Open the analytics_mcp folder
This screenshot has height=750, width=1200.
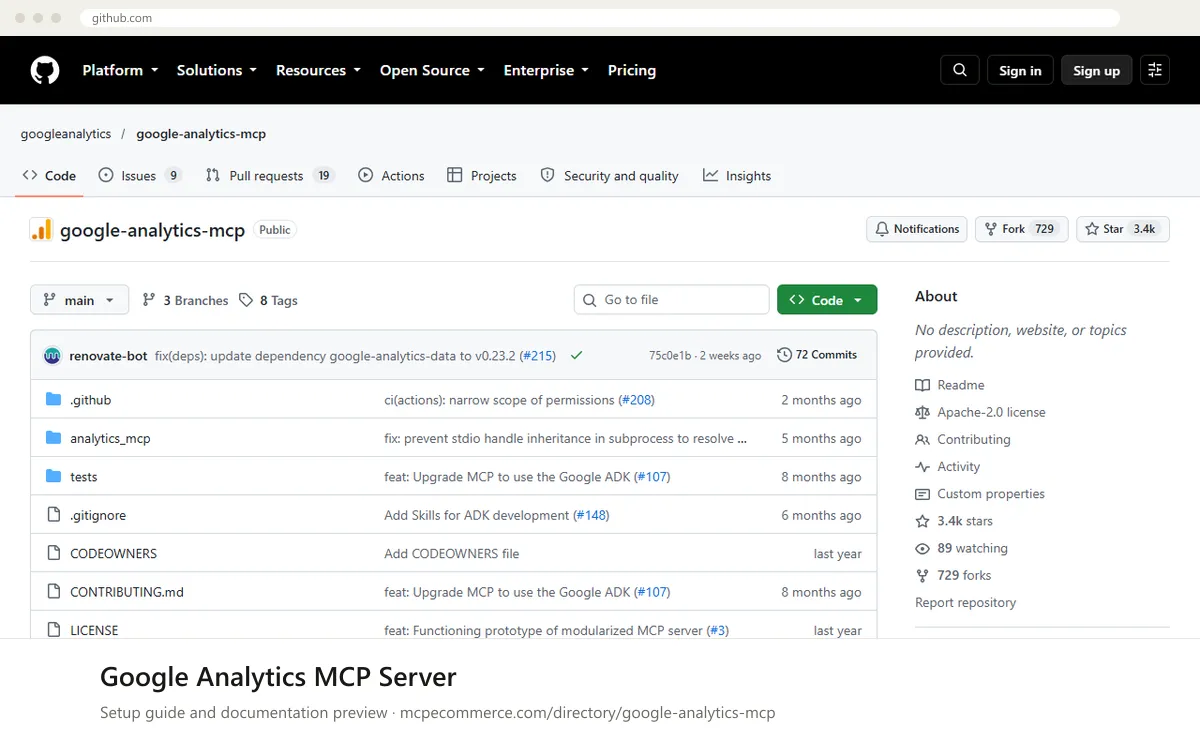click(x=110, y=438)
